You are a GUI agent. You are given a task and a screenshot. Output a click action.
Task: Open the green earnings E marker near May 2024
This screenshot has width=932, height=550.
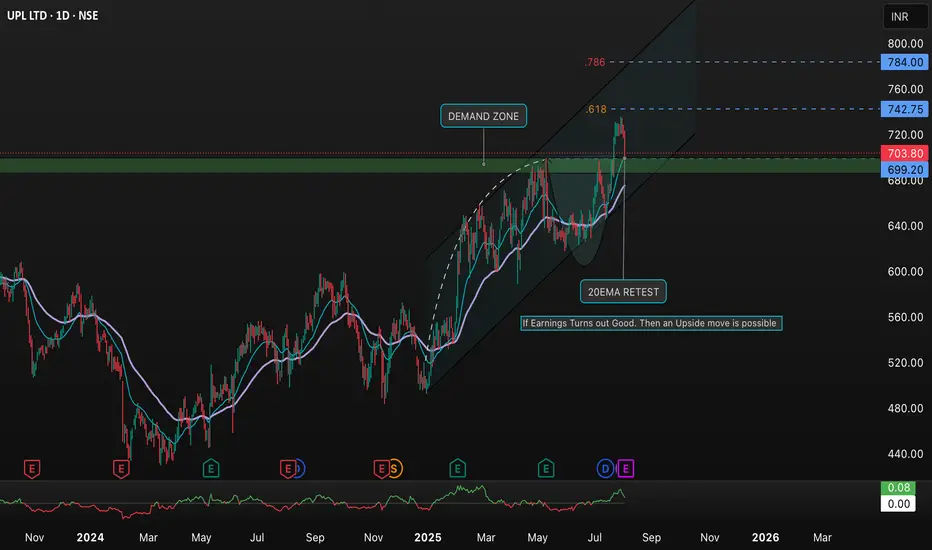(211, 469)
